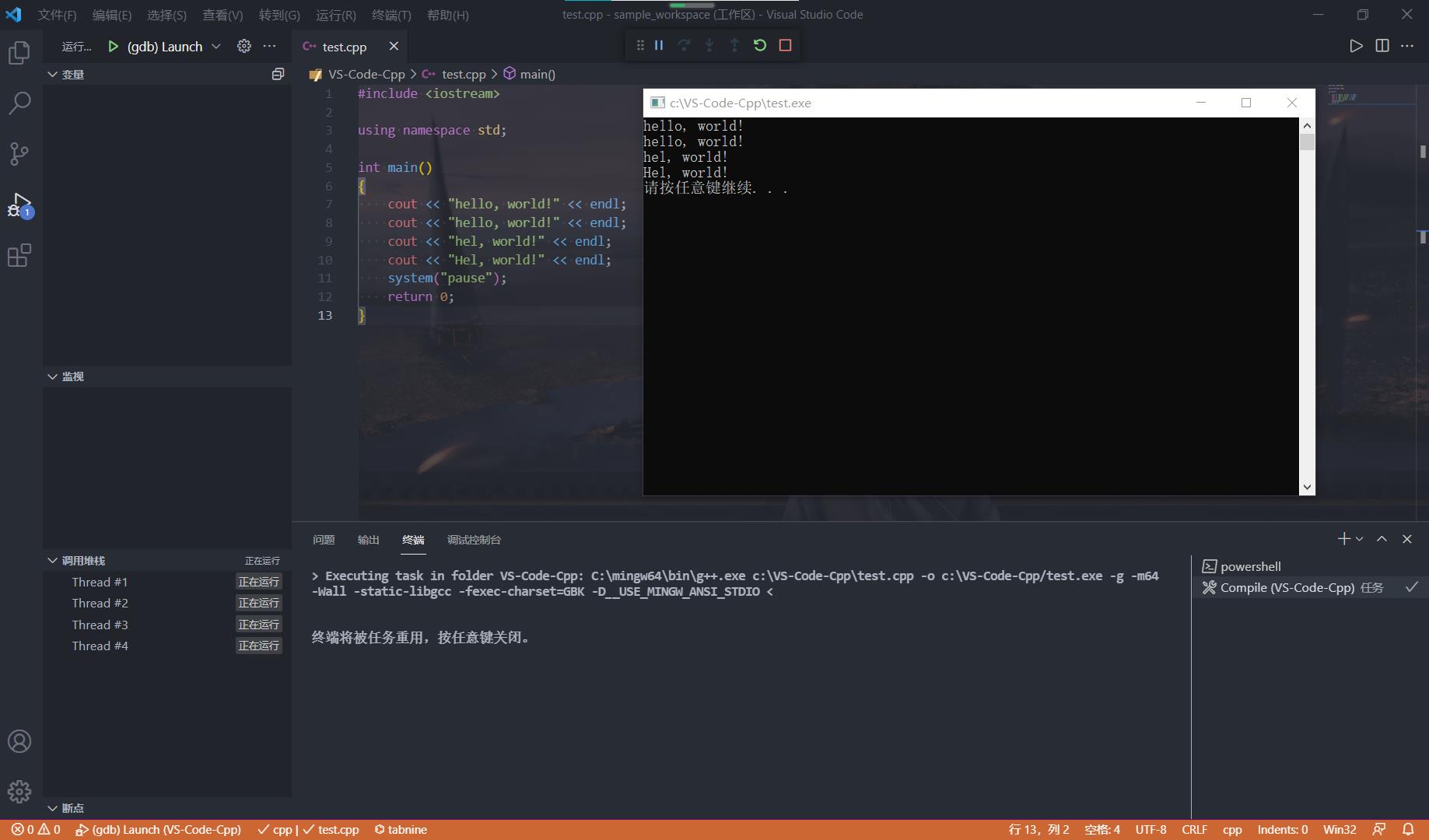Grab the debug toolbar drag handle
Screen dimensions: 1429x840
(639, 45)
